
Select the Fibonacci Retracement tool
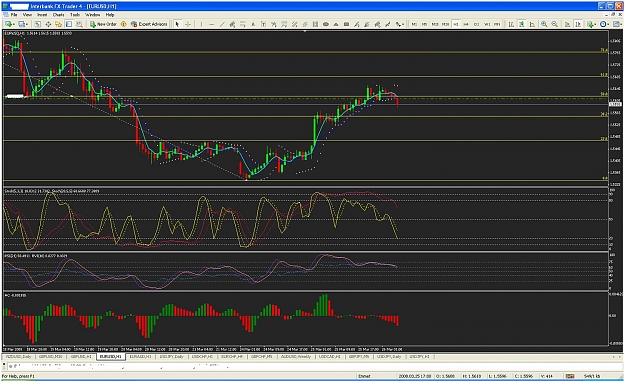[242, 24]
